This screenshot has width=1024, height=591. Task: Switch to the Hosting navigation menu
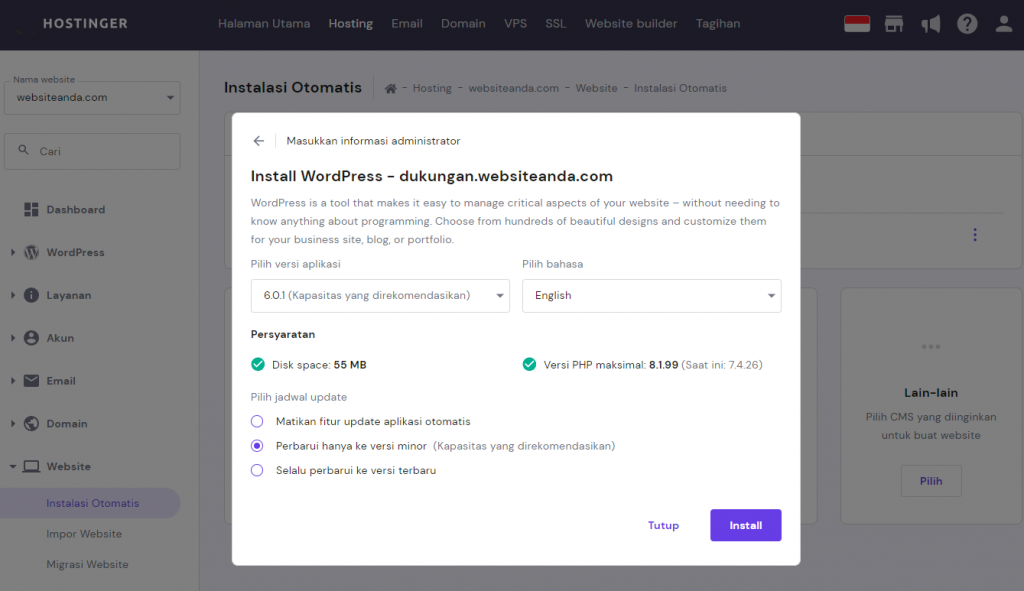pyautogui.click(x=350, y=23)
